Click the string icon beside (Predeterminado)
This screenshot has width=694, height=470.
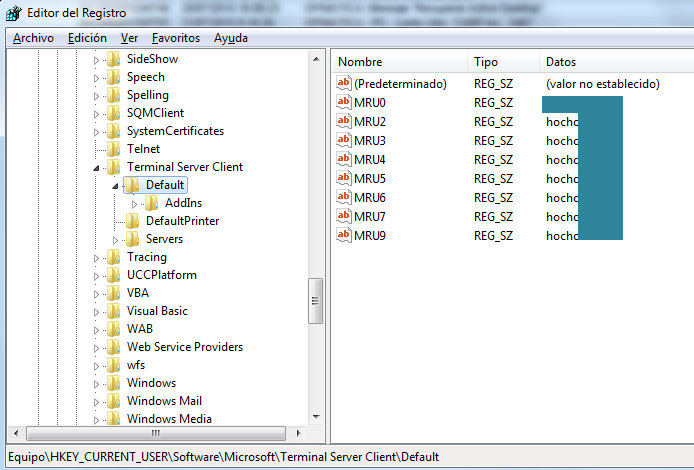click(x=344, y=83)
